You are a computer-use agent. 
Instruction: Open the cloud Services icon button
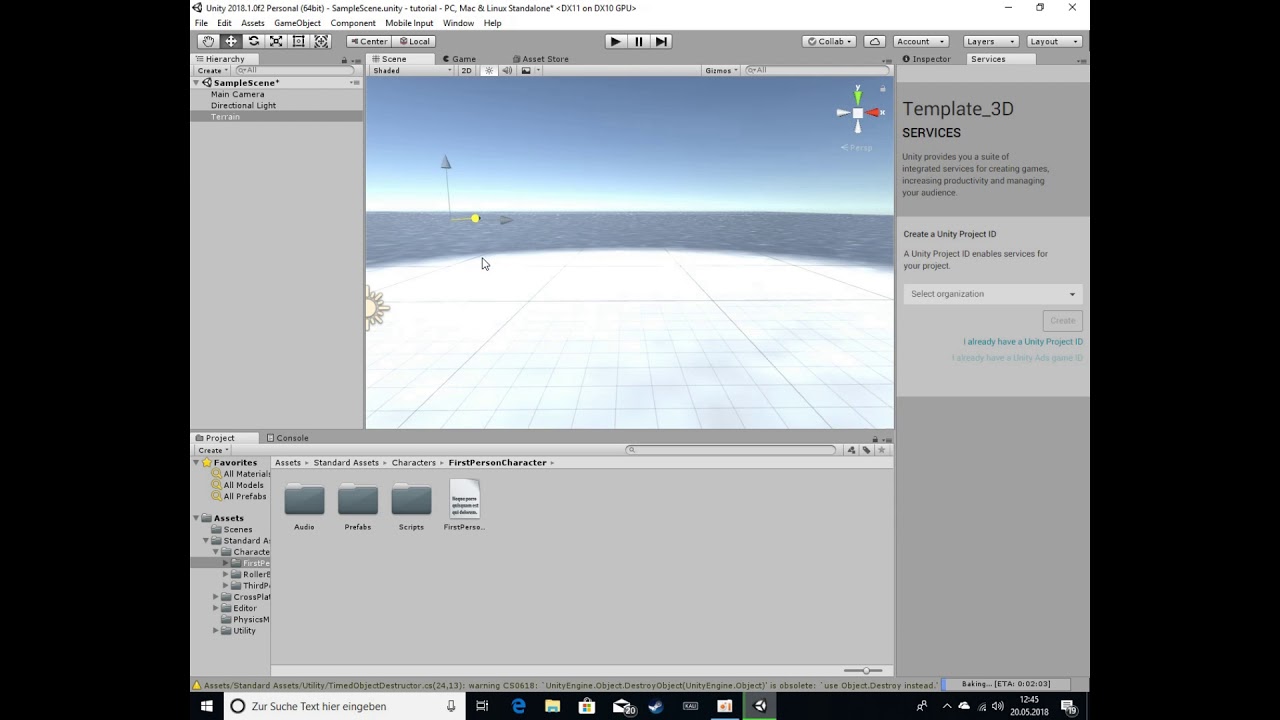(875, 41)
